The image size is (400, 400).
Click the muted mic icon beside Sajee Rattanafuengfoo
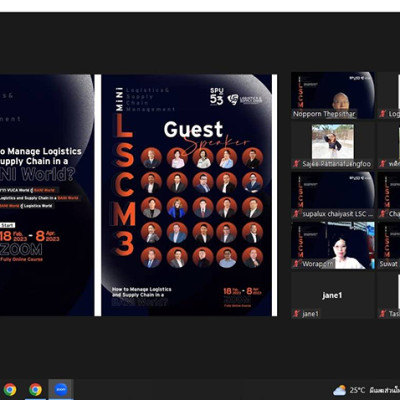pyautogui.click(x=296, y=164)
